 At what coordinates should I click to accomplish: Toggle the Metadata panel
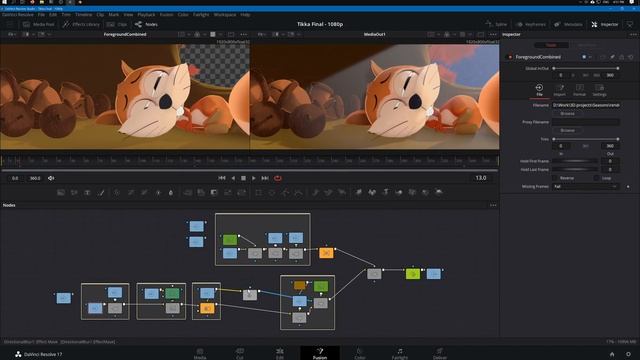[568, 24]
